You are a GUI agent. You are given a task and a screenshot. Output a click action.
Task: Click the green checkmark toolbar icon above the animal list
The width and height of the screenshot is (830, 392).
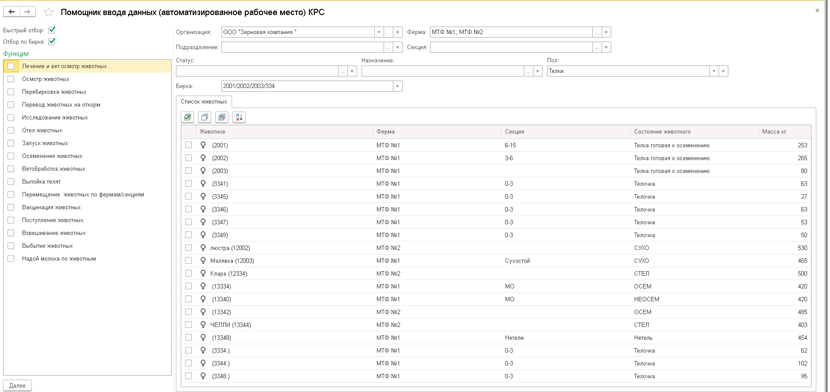[187, 117]
